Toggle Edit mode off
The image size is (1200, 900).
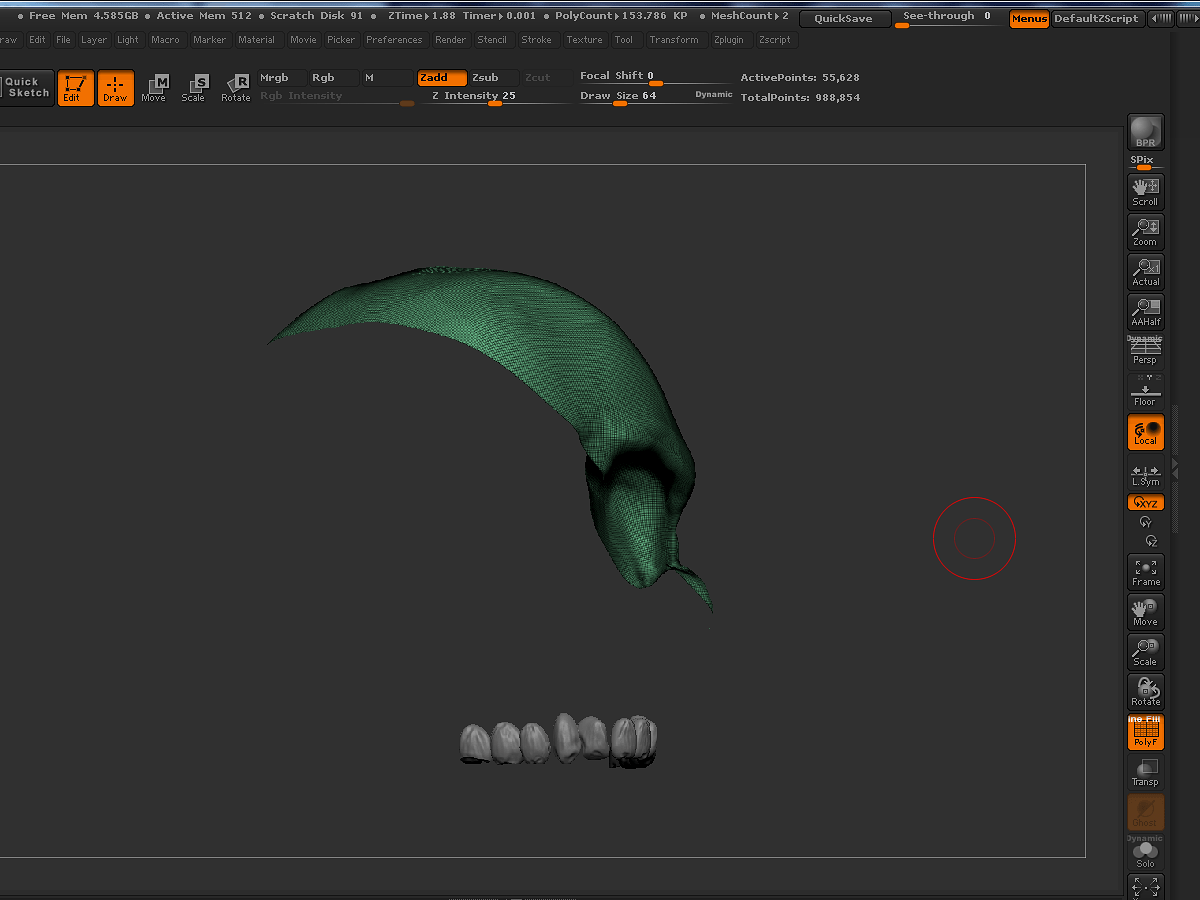click(x=75, y=88)
